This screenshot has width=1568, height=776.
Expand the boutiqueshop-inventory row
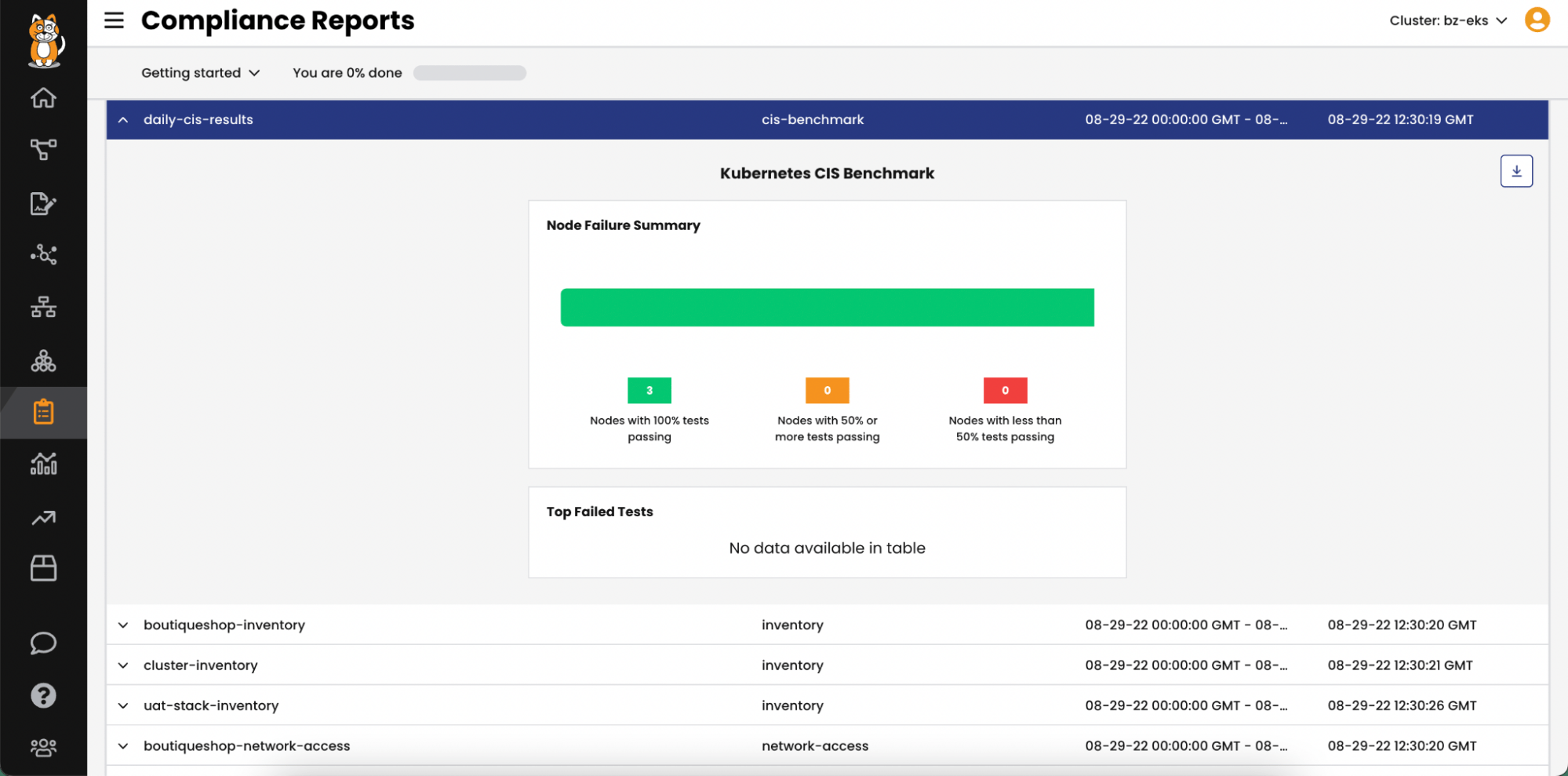(123, 625)
